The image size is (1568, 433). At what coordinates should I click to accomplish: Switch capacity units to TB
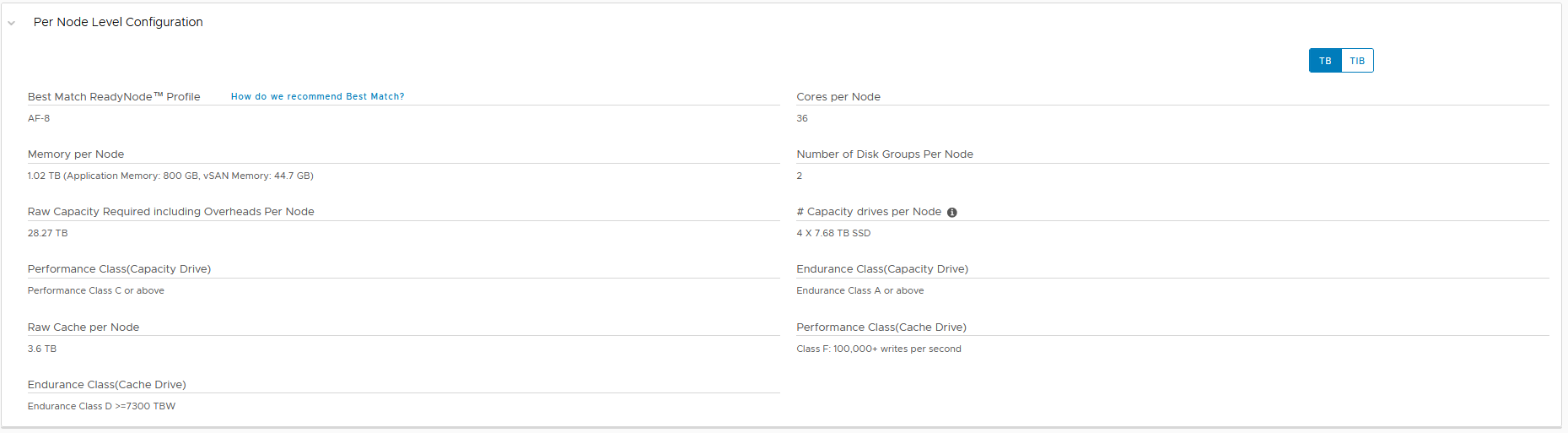pos(1325,61)
